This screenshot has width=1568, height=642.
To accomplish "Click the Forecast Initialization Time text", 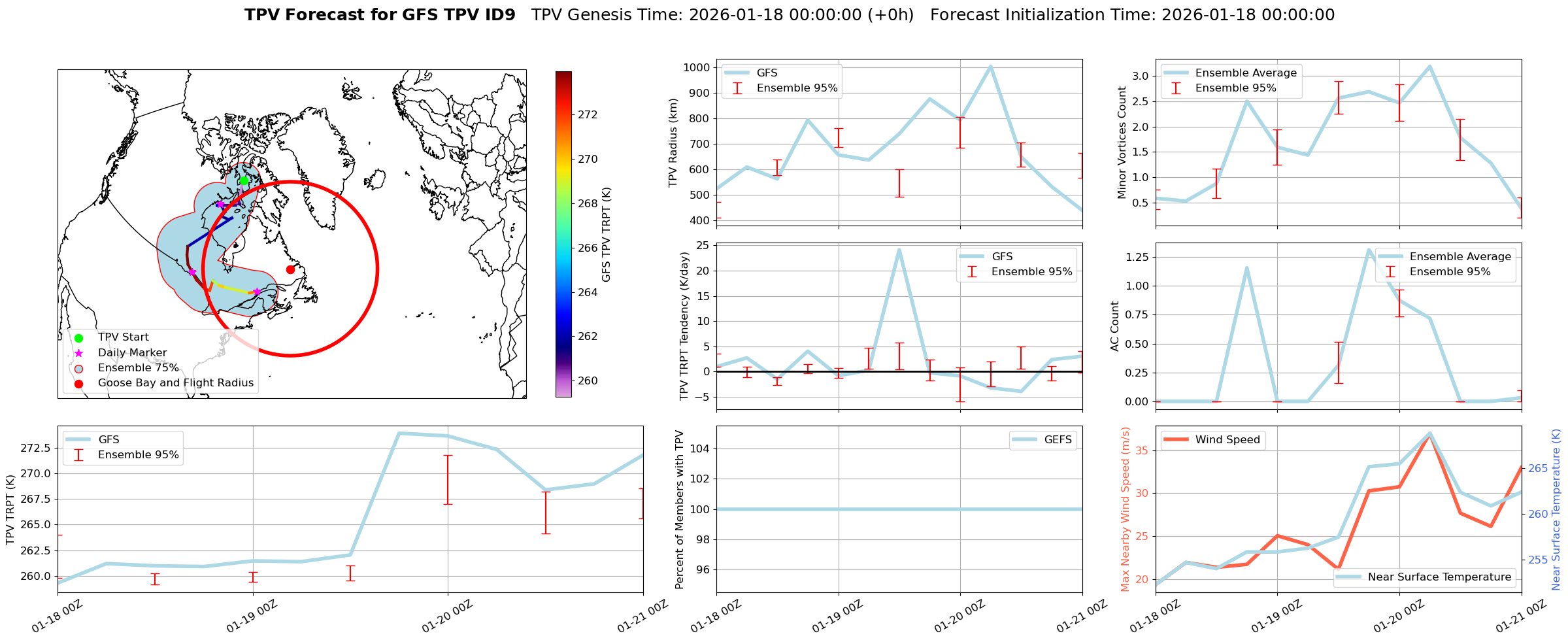I will click(1132, 15).
